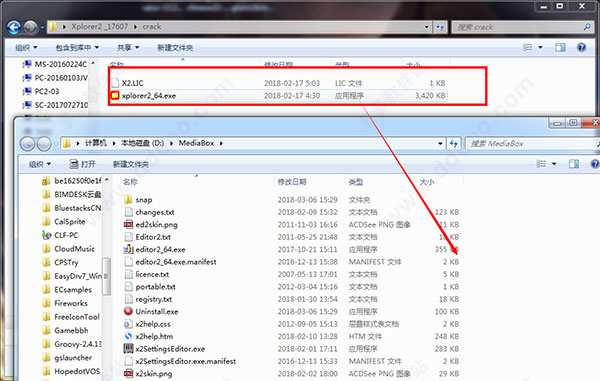Select network computer PC2-03
600x381 pixels.
(41, 91)
